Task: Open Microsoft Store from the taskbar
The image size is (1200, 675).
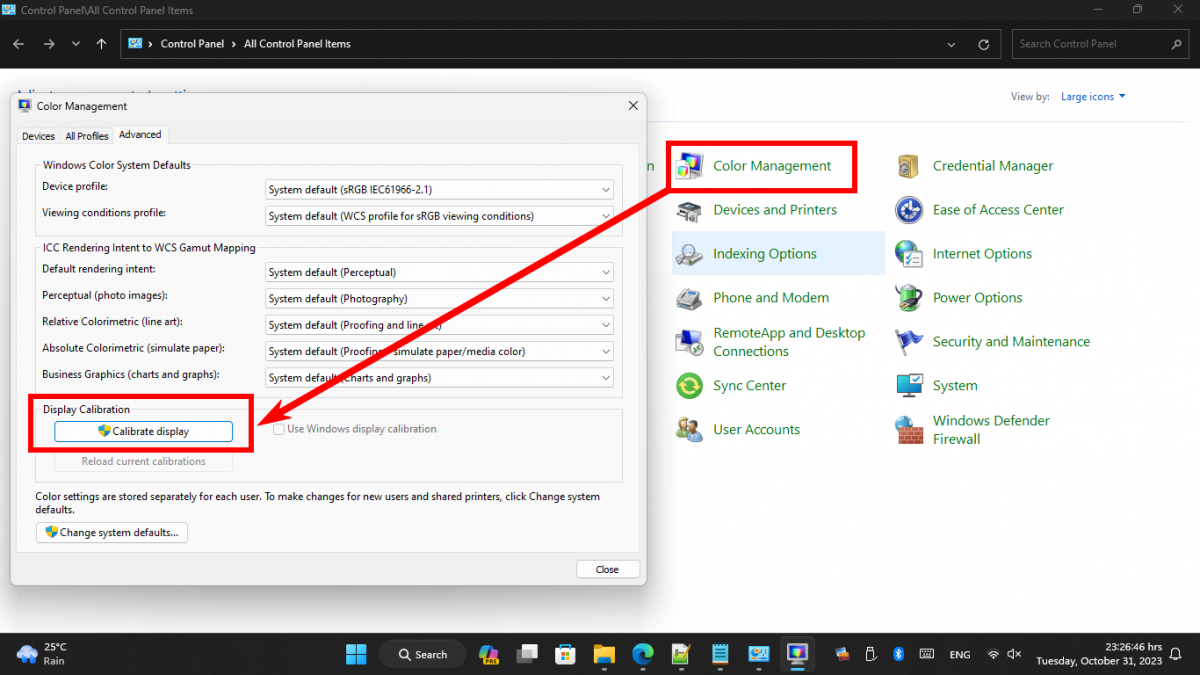Action: (x=566, y=654)
